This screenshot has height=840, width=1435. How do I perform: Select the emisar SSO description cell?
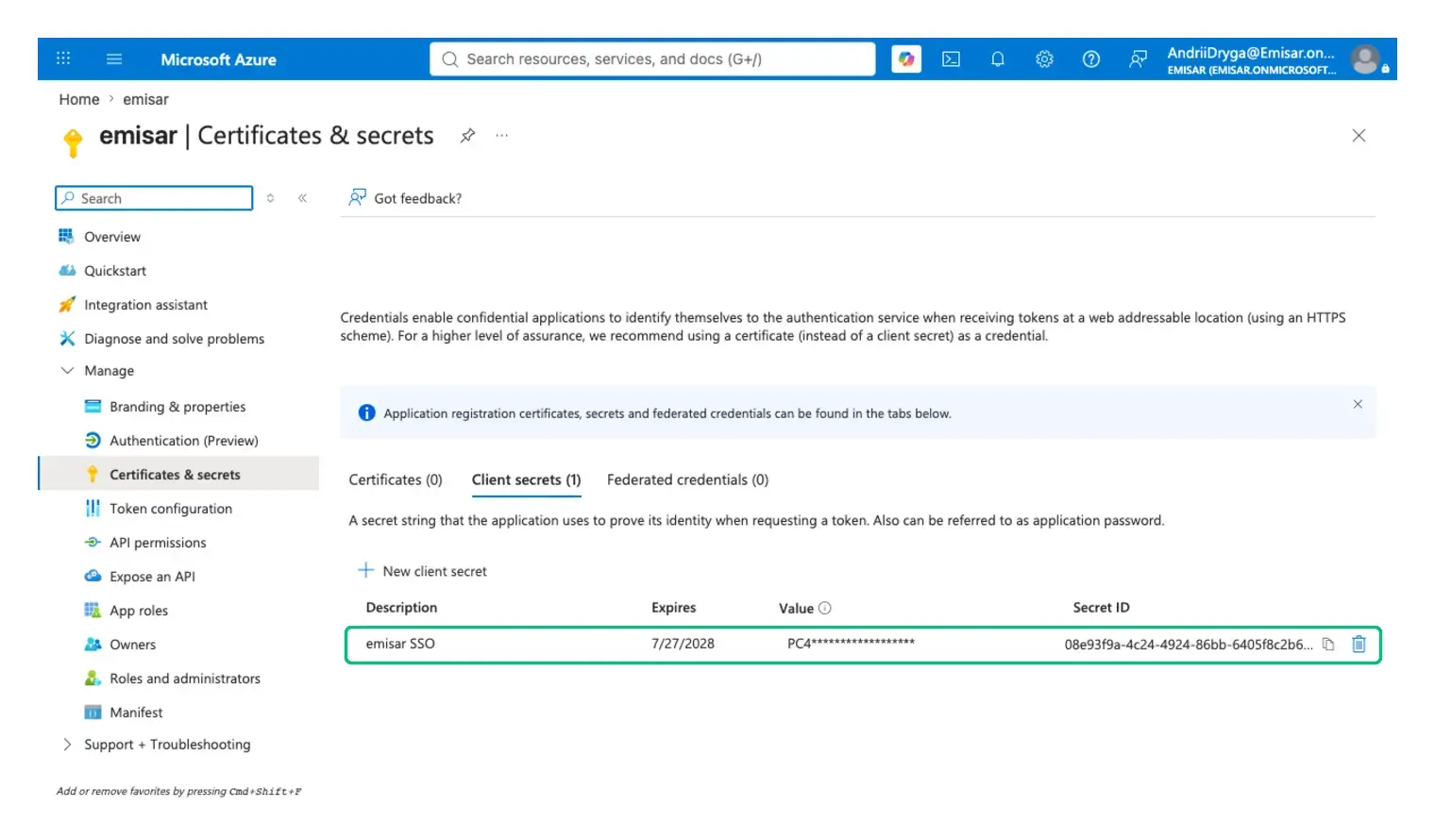(400, 644)
